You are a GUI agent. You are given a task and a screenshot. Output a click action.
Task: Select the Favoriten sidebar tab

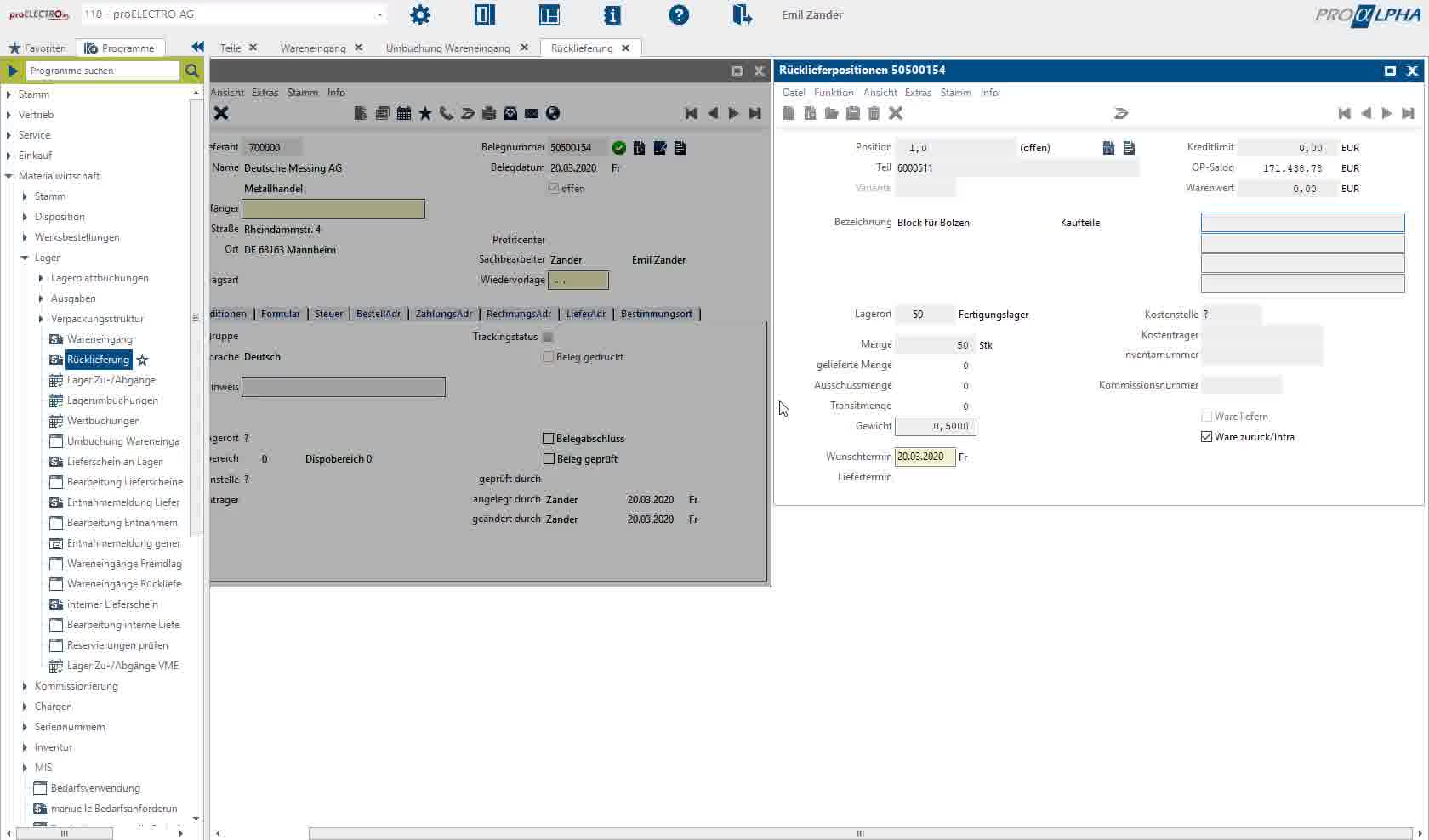37,48
